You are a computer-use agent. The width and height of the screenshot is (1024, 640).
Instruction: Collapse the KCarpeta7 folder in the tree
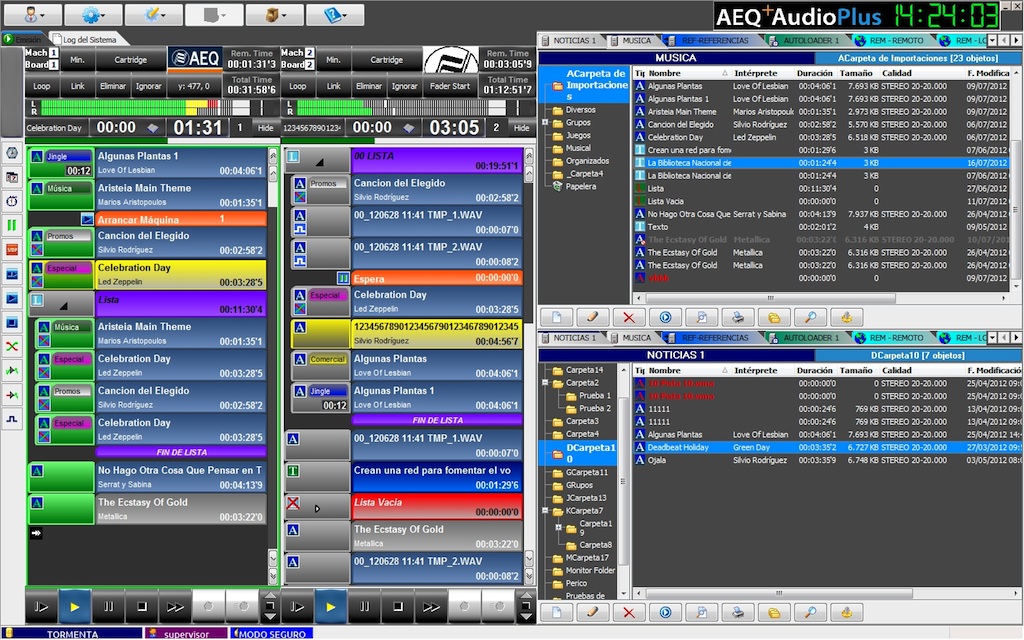point(545,511)
